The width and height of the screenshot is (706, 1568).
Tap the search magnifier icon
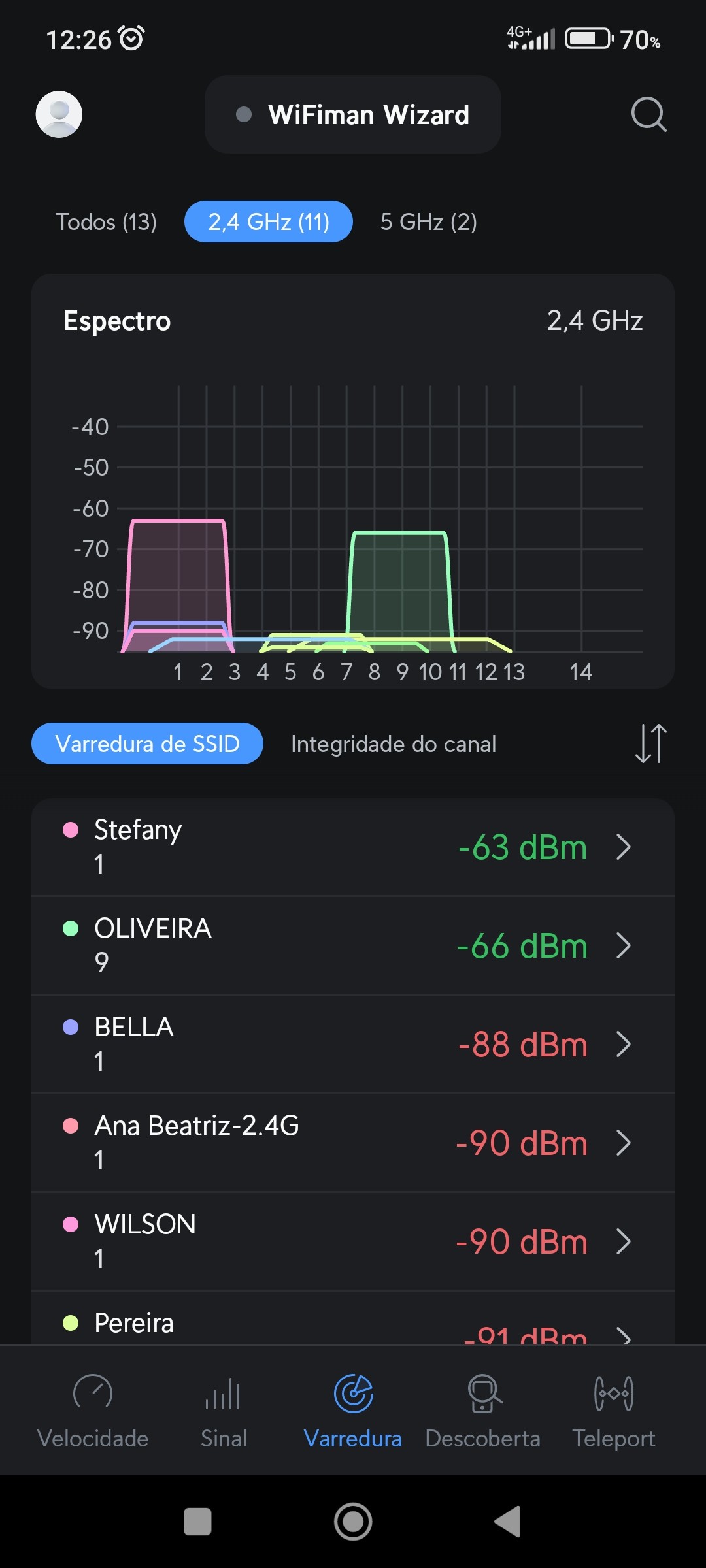tap(648, 114)
